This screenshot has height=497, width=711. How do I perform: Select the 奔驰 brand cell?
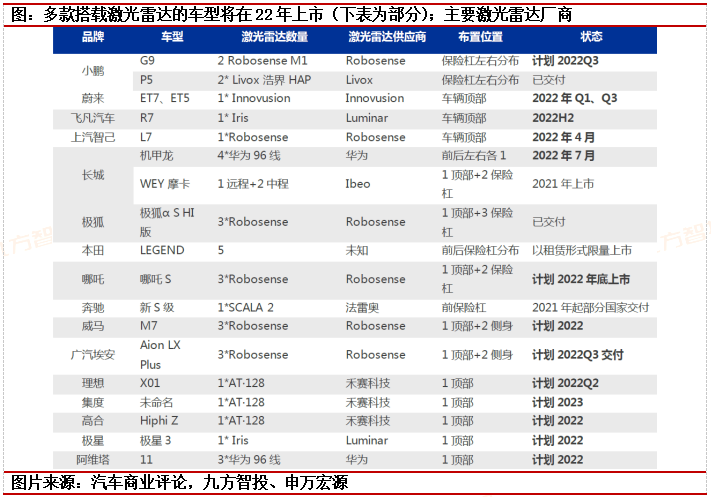(x=93, y=308)
